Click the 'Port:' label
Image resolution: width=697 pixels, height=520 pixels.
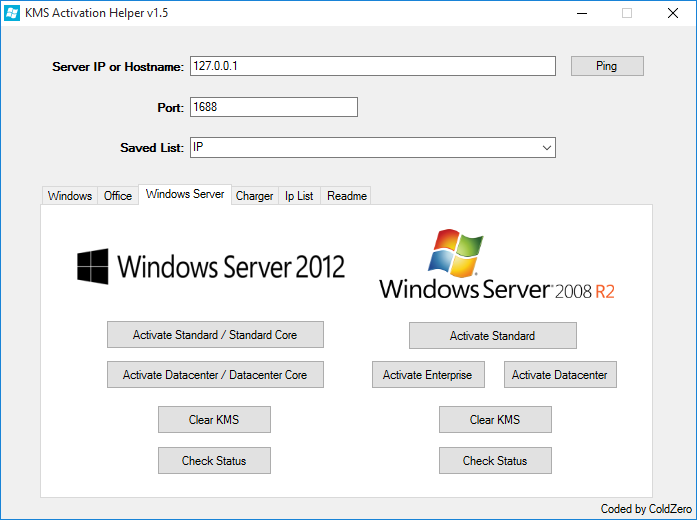click(171, 108)
